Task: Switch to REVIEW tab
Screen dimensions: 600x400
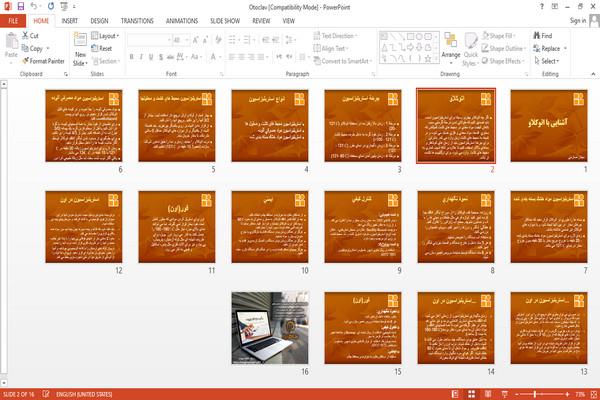Action: [x=261, y=21]
